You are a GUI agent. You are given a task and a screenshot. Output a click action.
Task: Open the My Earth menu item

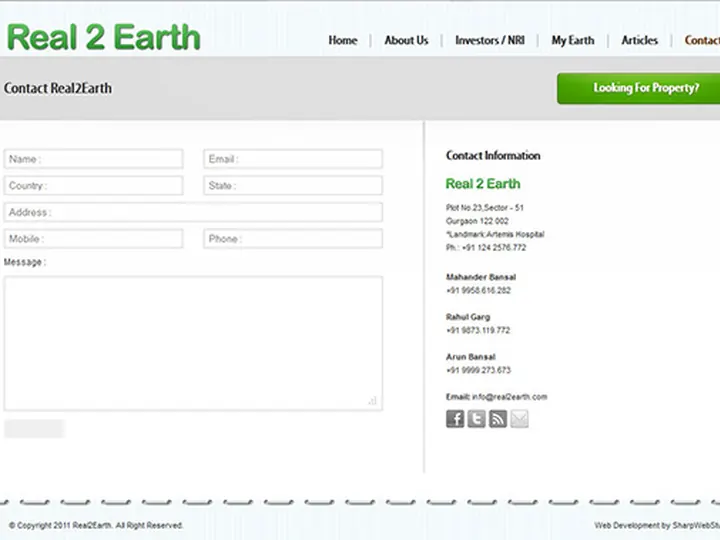pyautogui.click(x=573, y=40)
